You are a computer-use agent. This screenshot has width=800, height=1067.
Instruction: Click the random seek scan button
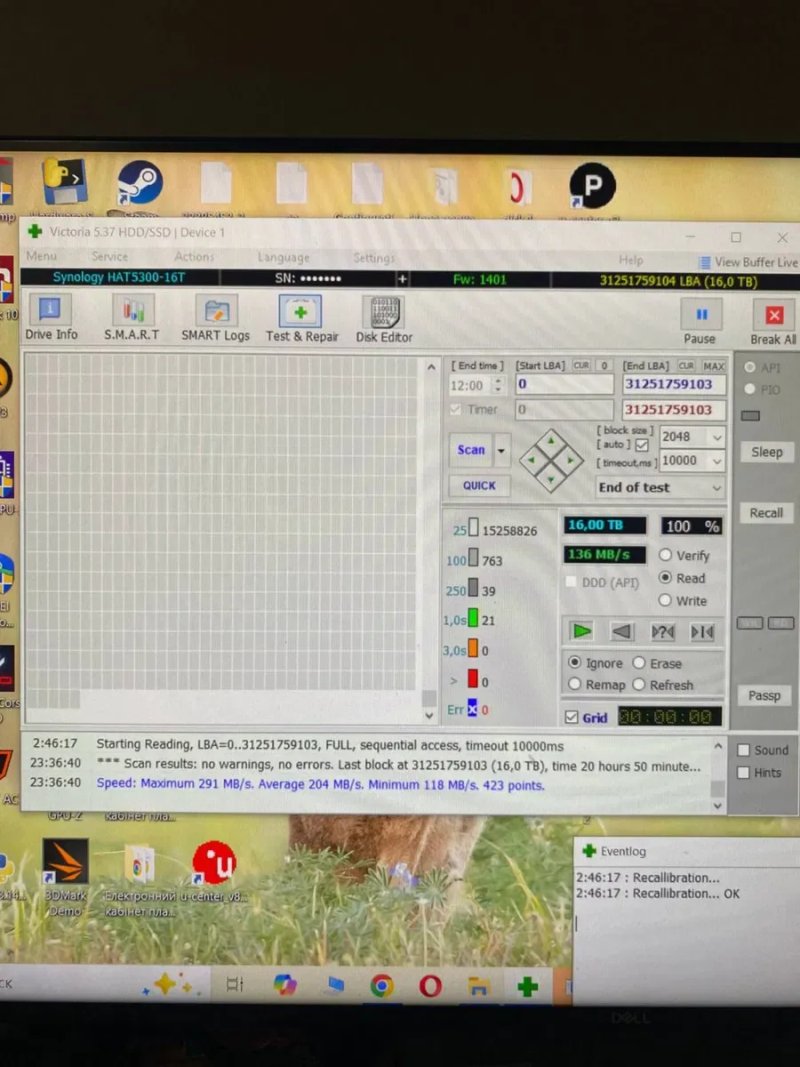tap(663, 632)
